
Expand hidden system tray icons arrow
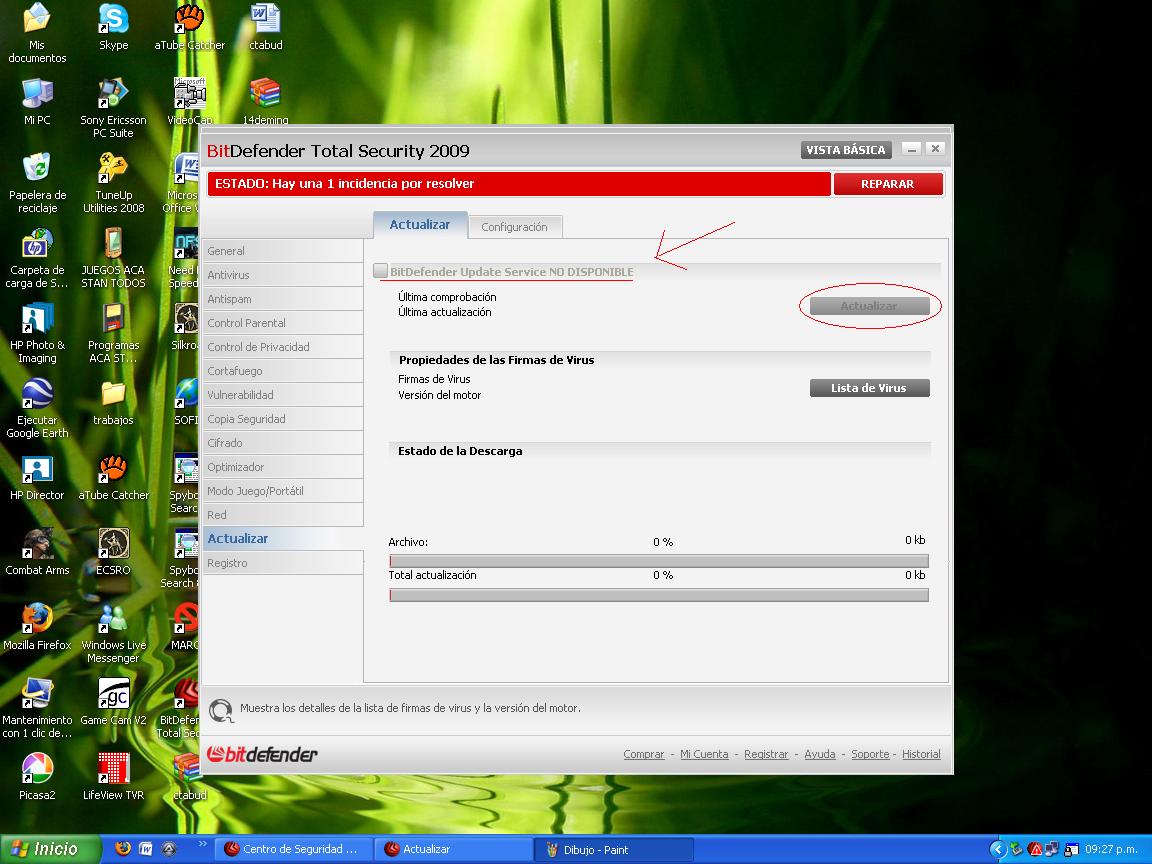click(x=997, y=849)
